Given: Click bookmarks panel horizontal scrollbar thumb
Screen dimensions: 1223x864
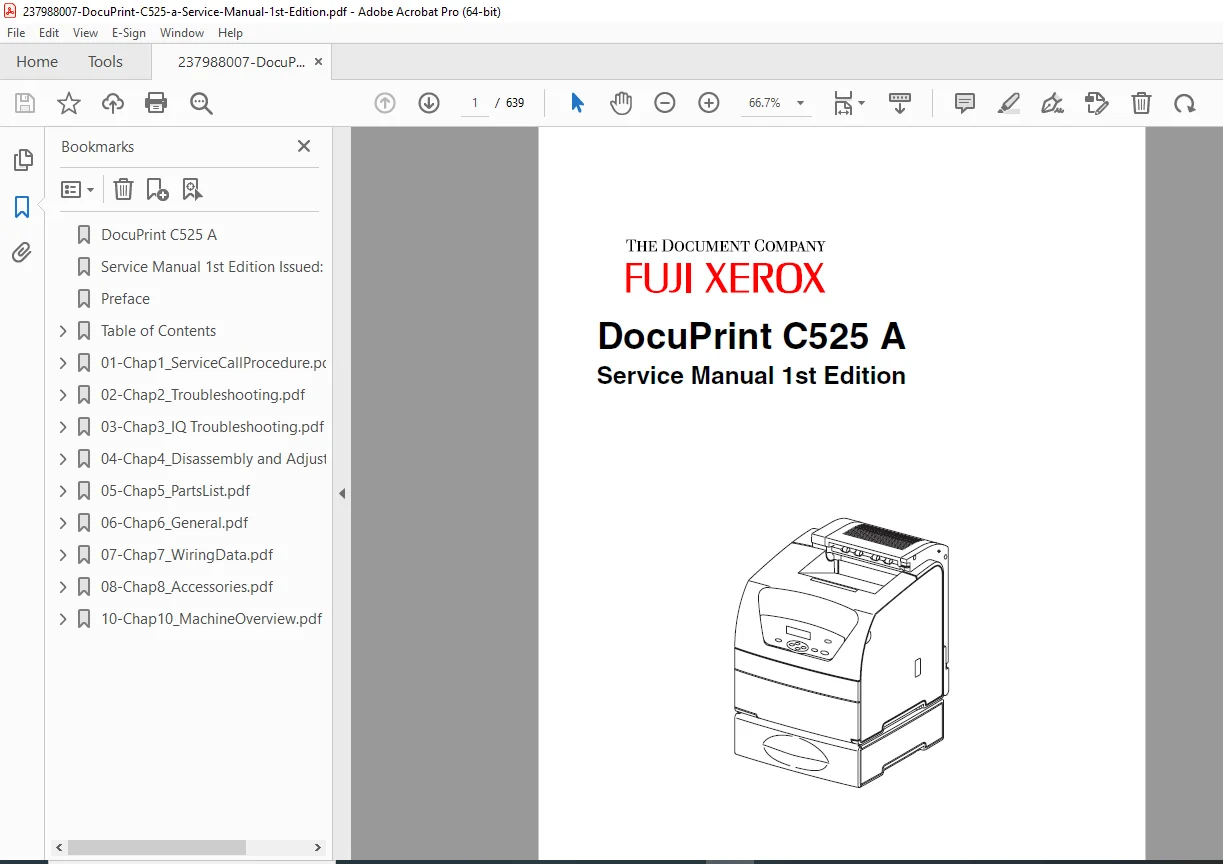Looking at the screenshot, I should point(157,847).
